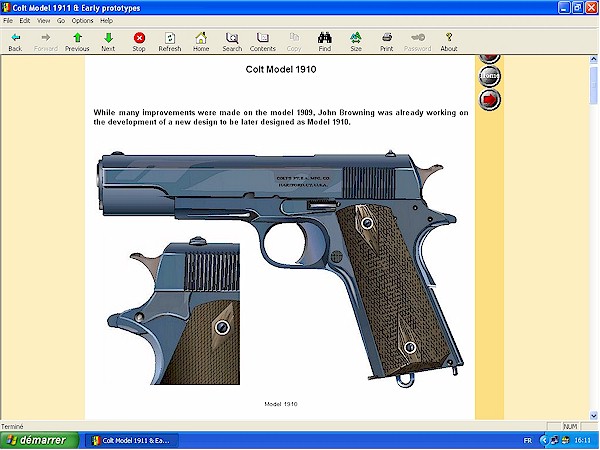600x450 pixels.
Task: Click the network tray icon next to clock
Action: point(554,441)
